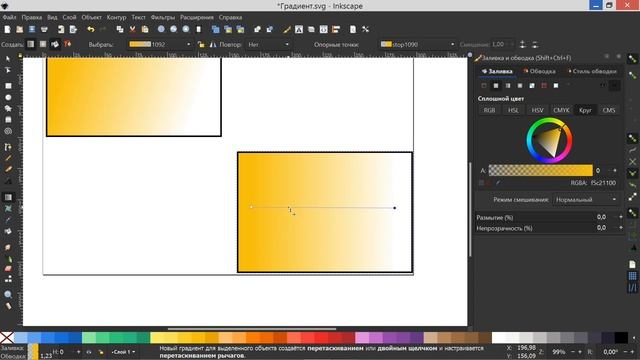The width and height of the screenshot is (640, 360).
Task: Switch to the Заливка tab
Action: point(497,71)
